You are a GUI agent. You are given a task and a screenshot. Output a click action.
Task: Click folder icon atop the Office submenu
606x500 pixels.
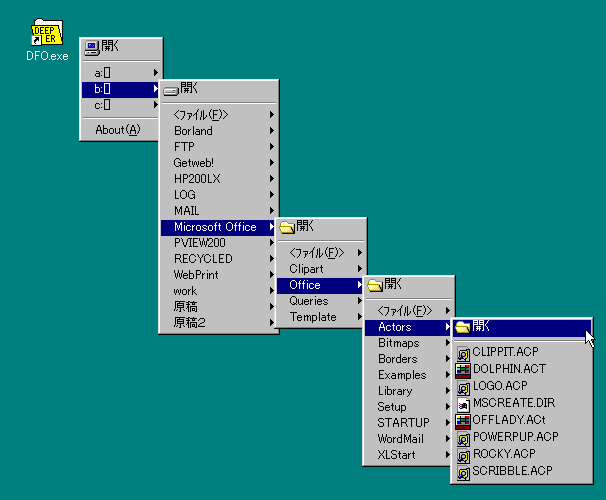tap(375, 285)
